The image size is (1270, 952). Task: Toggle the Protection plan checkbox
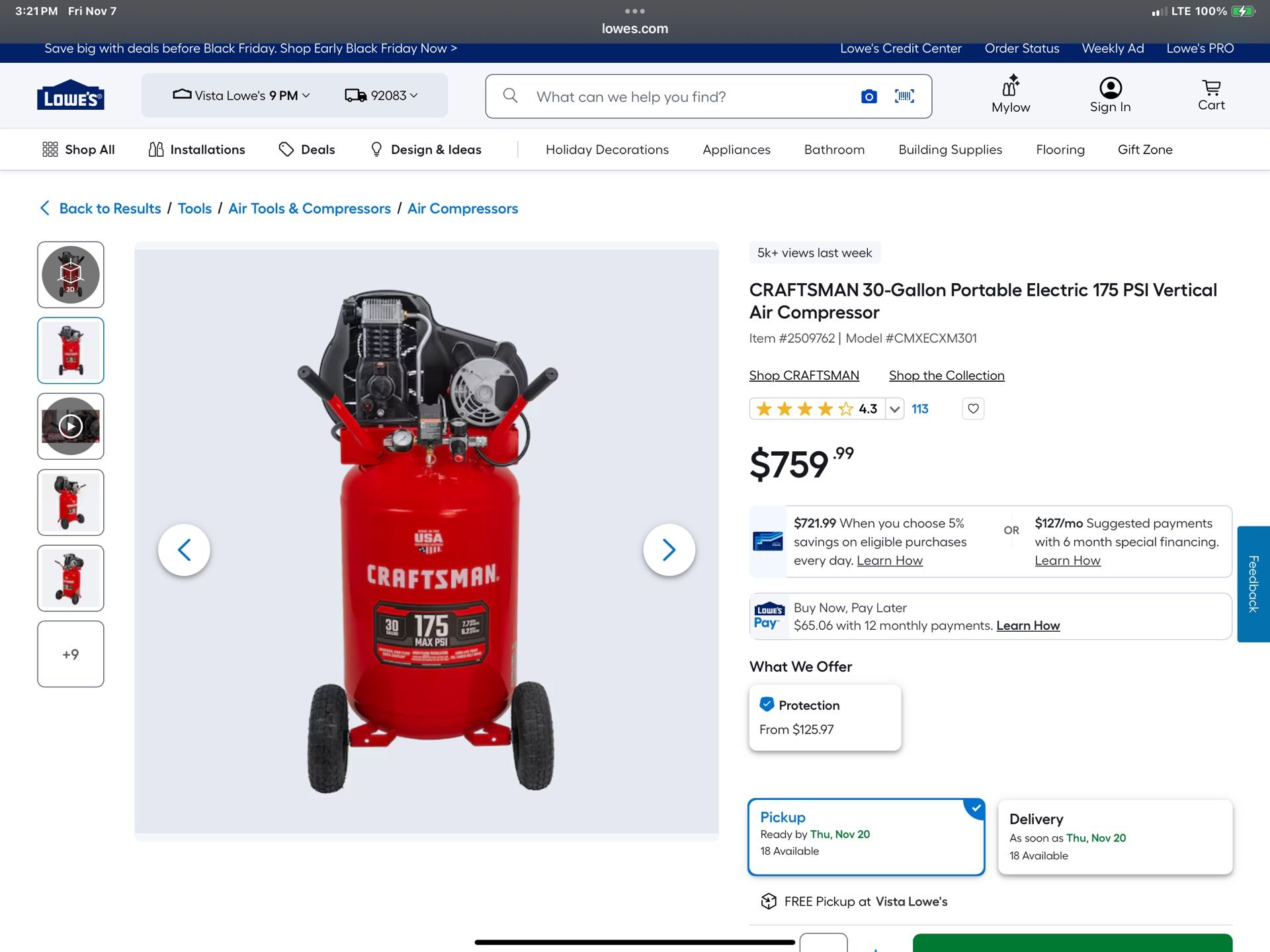[x=767, y=705]
